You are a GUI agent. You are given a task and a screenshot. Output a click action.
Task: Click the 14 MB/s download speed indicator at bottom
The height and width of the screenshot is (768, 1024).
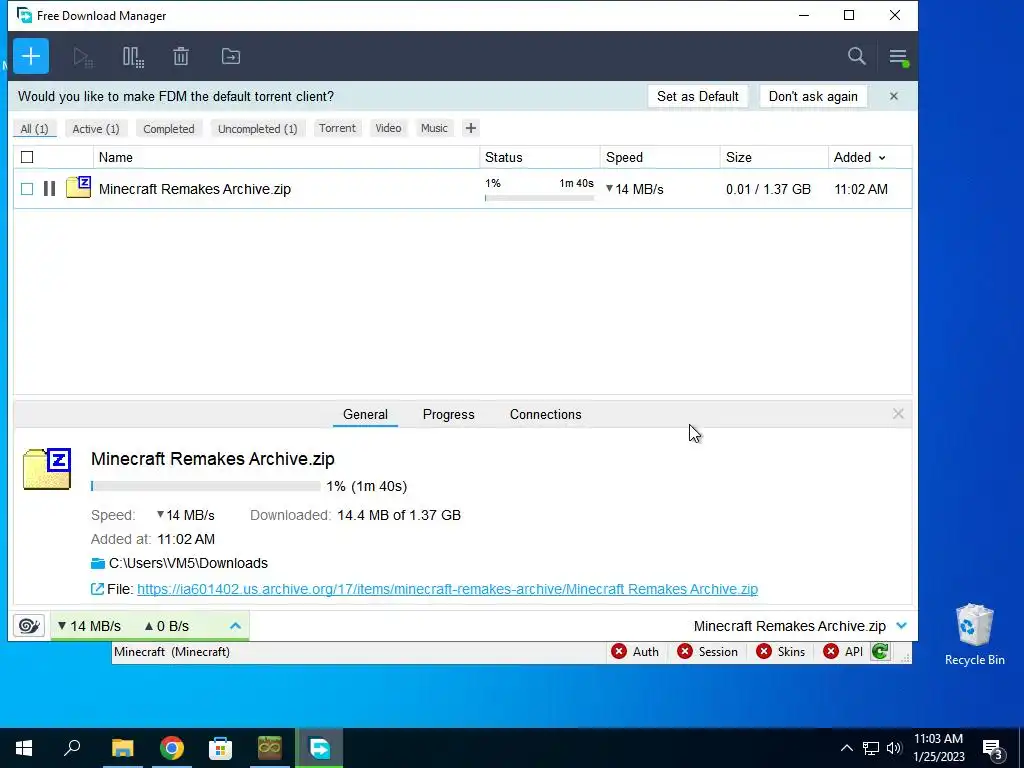click(x=89, y=626)
